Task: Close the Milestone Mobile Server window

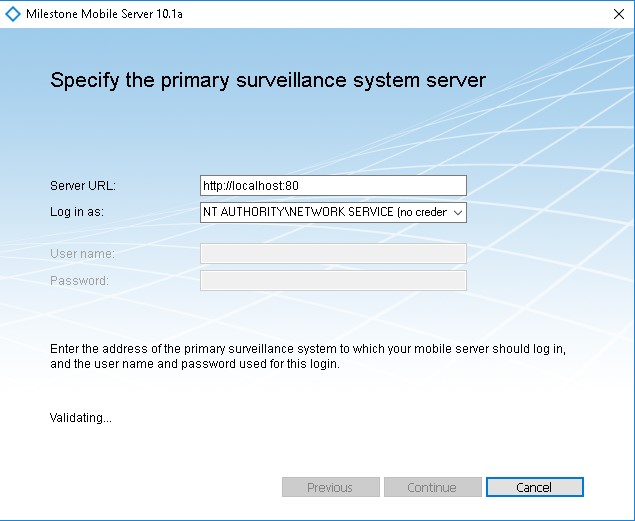Action: click(618, 14)
